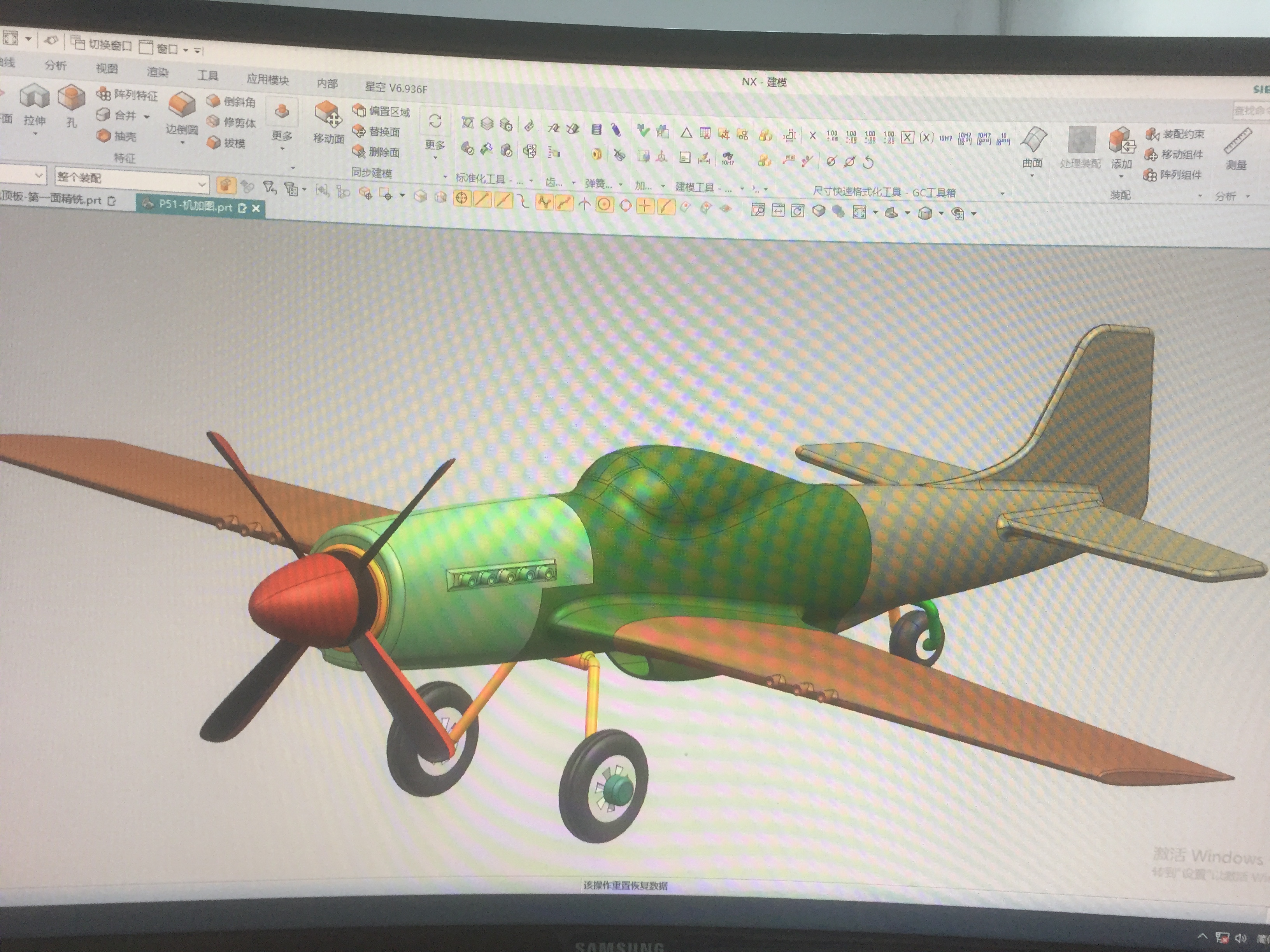Close the P51-机加图.prt tab
1270x952 pixels.
256,208
